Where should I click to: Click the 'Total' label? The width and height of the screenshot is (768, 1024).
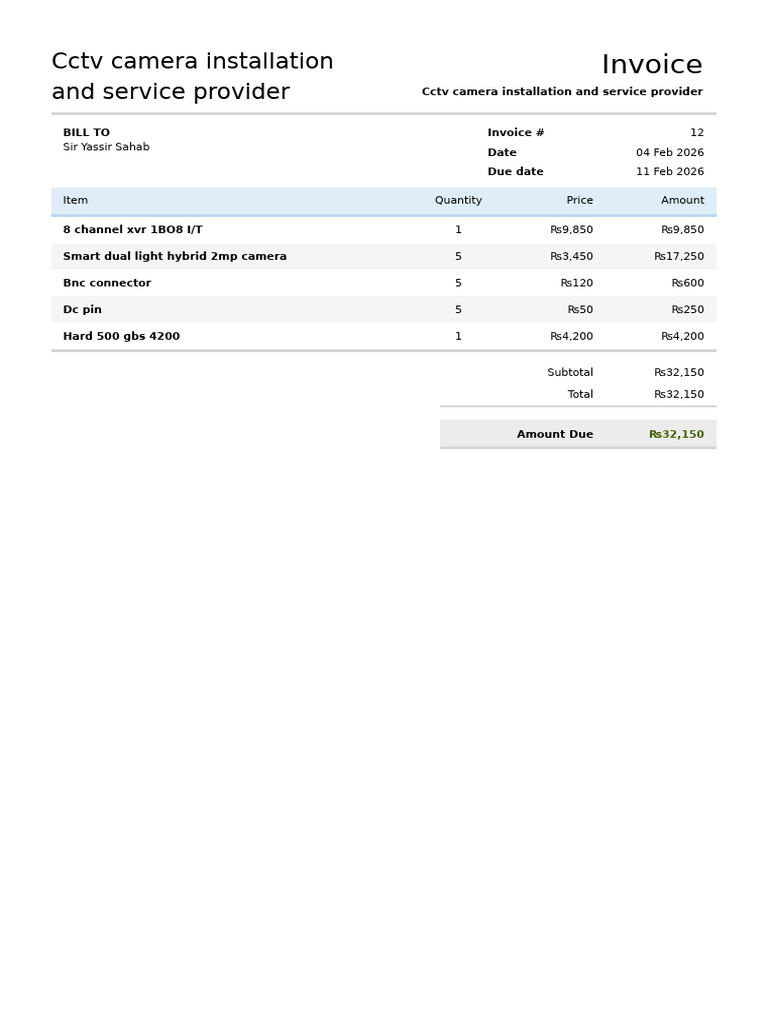581,394
